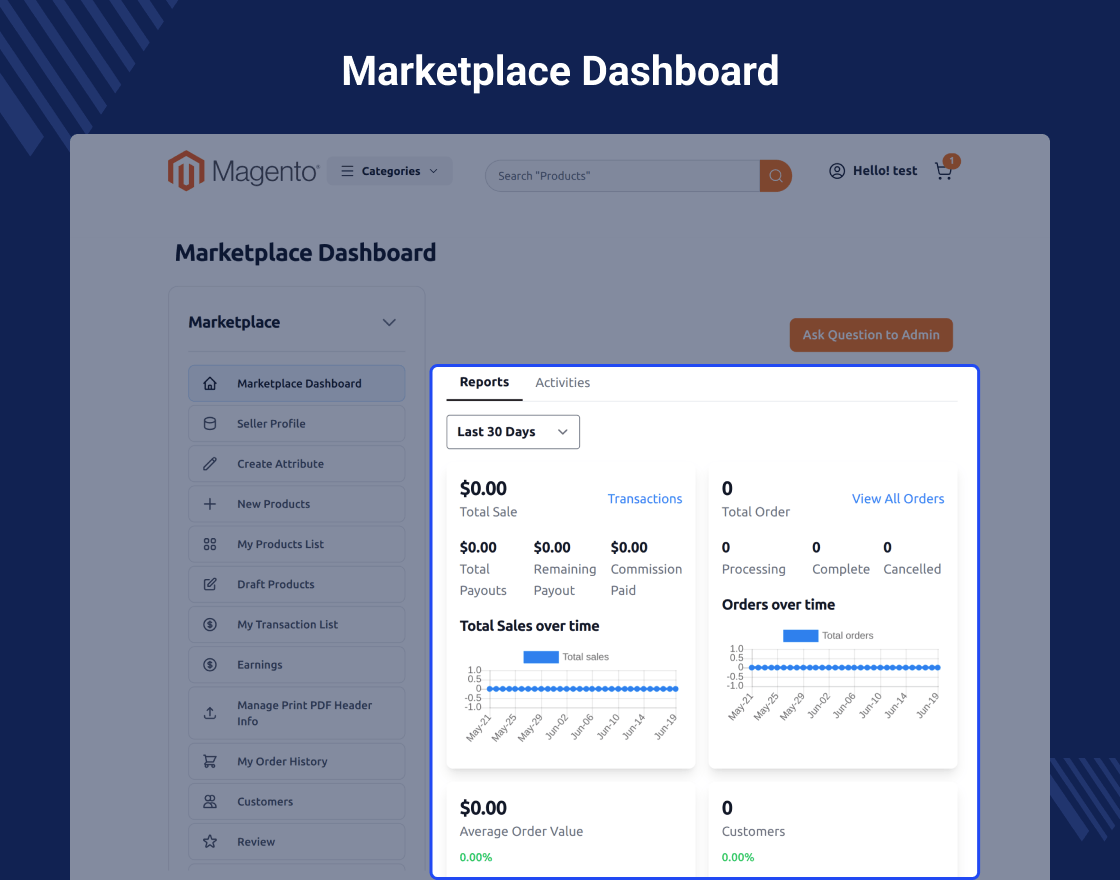
Task: Click the Earnings dollar icon
Action: click(x=210, y=664)
